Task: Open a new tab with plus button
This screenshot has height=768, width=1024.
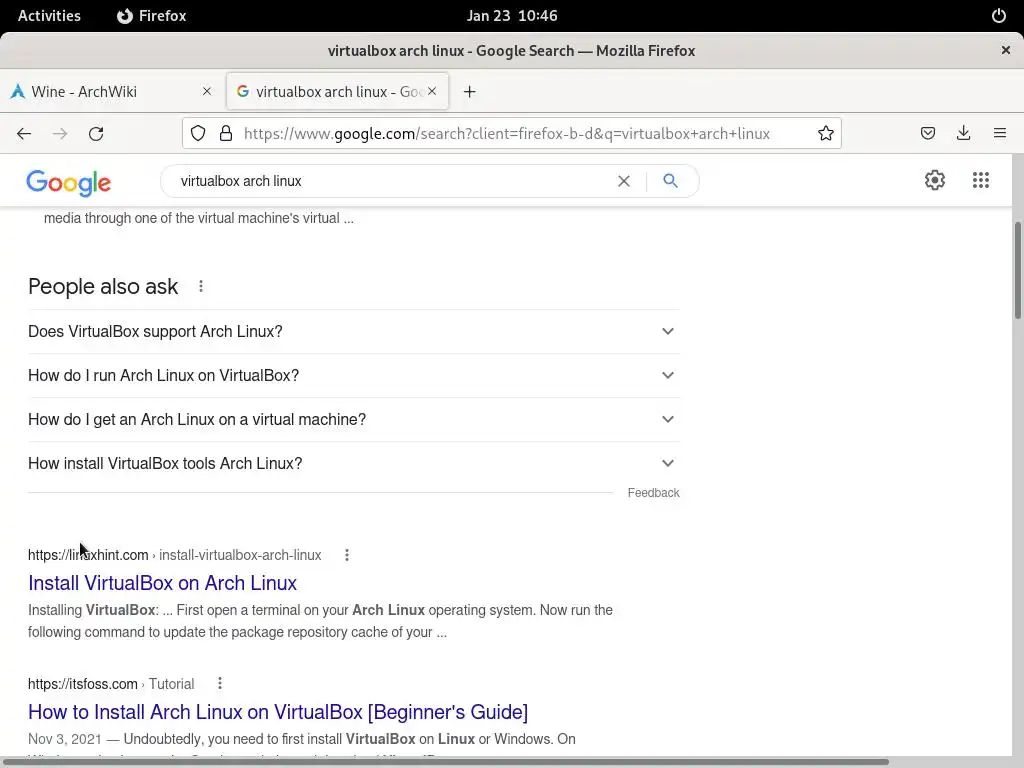Action: [x=470, y=91]
